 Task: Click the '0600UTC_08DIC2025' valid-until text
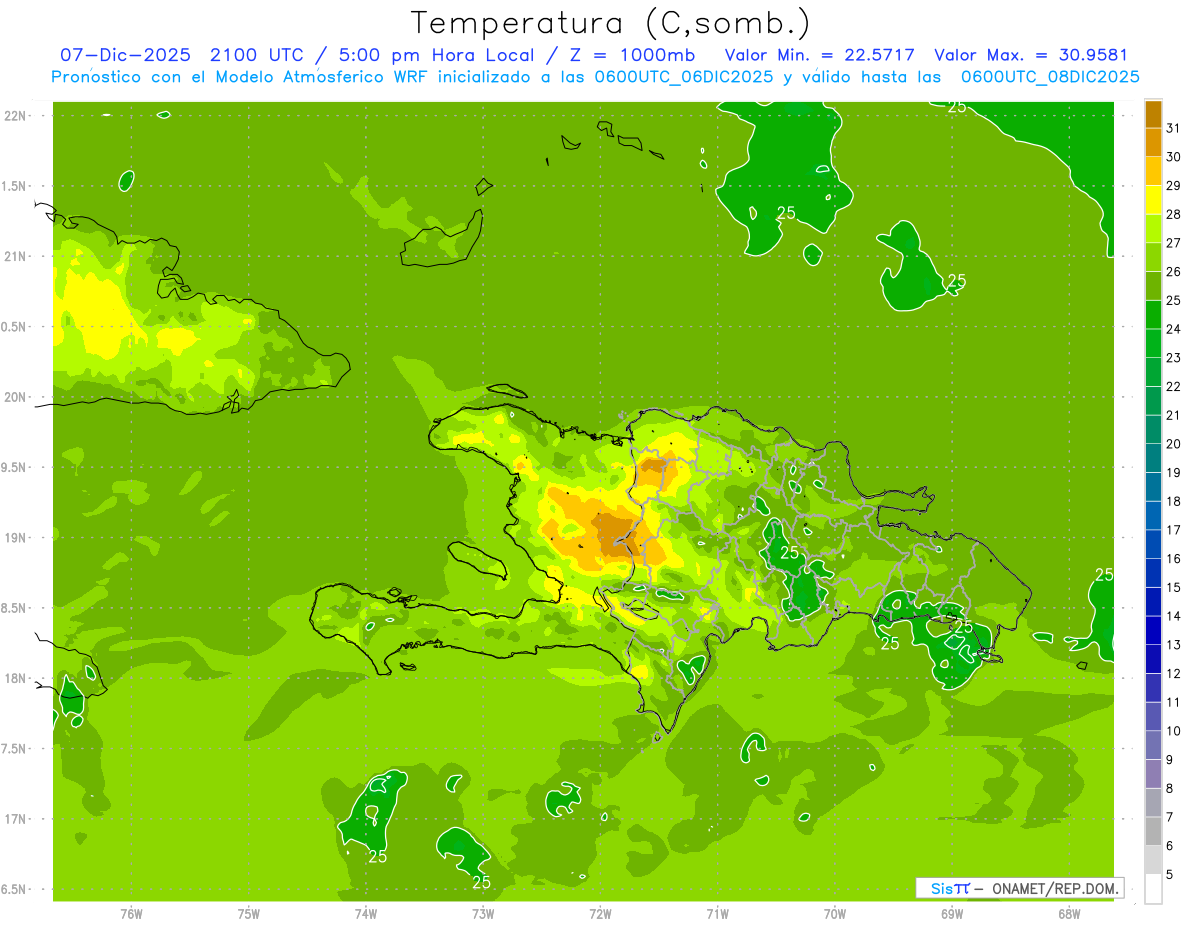pyautogui.click(x=1050, y=77)
